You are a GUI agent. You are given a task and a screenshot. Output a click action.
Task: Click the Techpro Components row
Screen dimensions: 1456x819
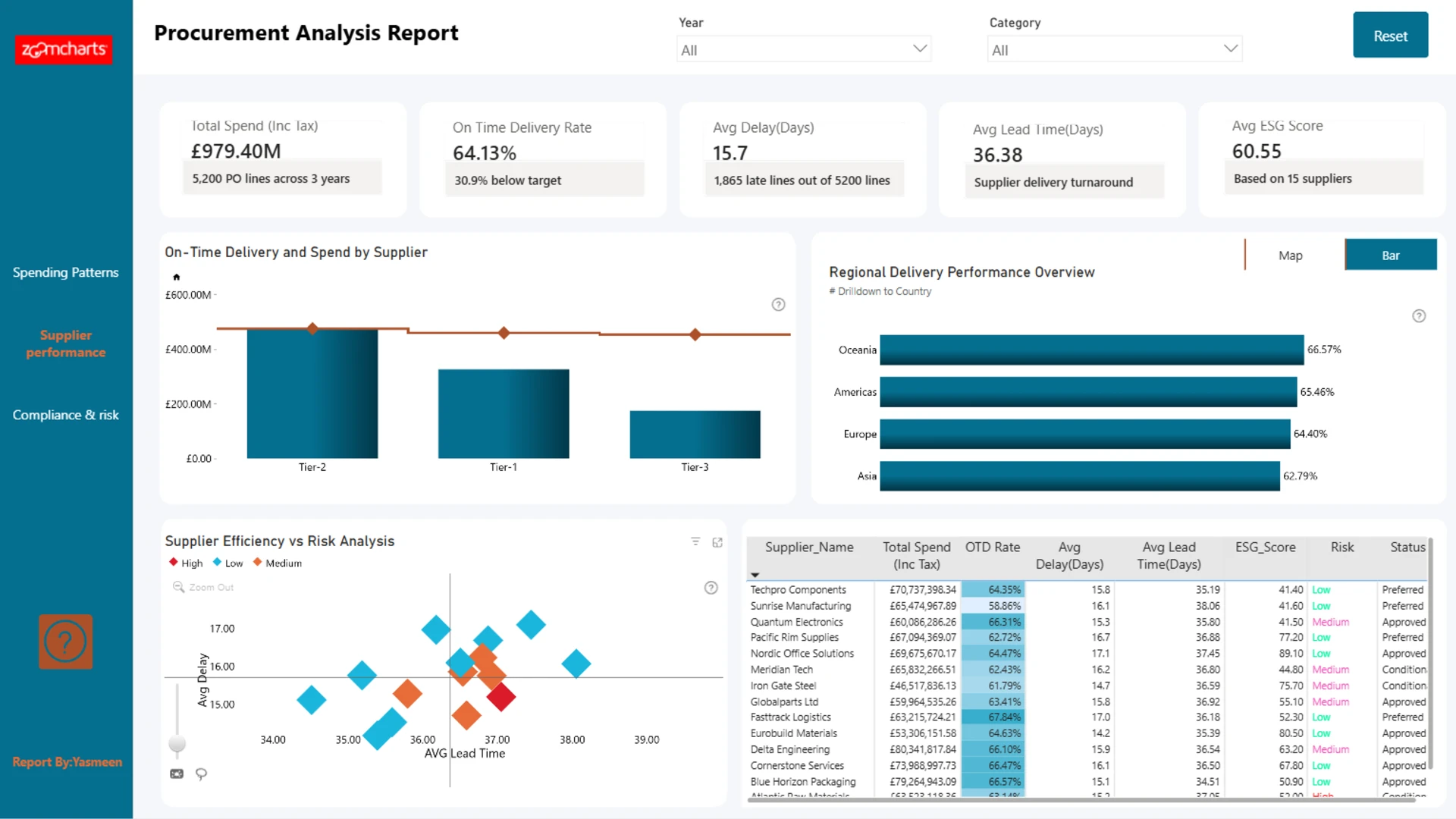tap(1088, 590)
